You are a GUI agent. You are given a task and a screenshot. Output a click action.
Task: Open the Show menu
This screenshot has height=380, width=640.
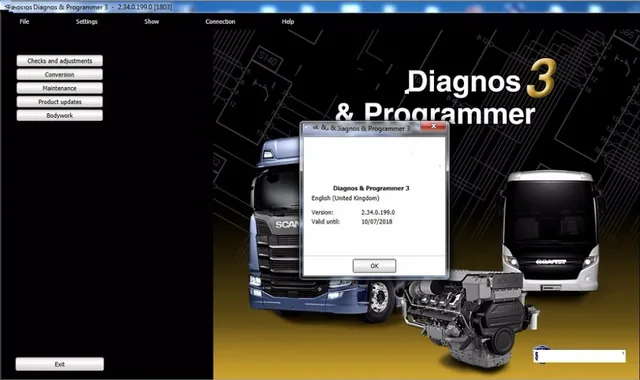pos(151,22)
